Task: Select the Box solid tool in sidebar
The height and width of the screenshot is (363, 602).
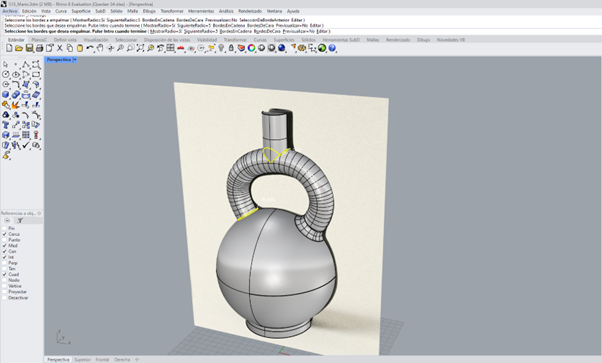Action: pos(6,94)
